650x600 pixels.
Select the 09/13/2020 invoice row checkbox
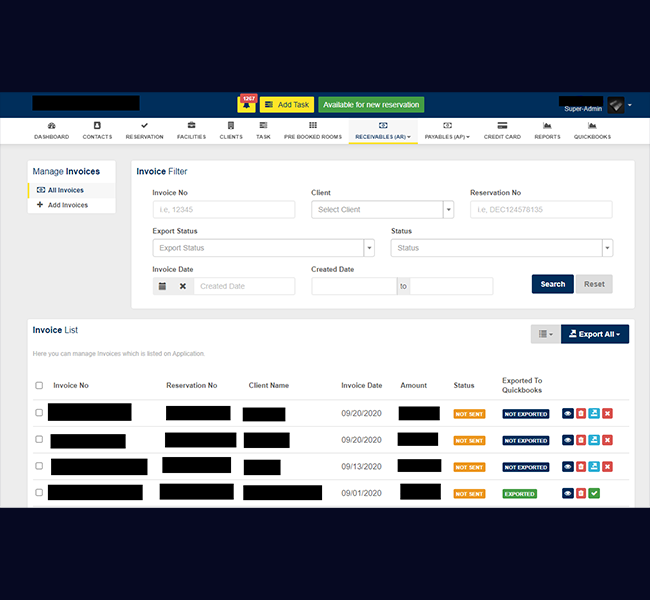(x=39, y=466)
